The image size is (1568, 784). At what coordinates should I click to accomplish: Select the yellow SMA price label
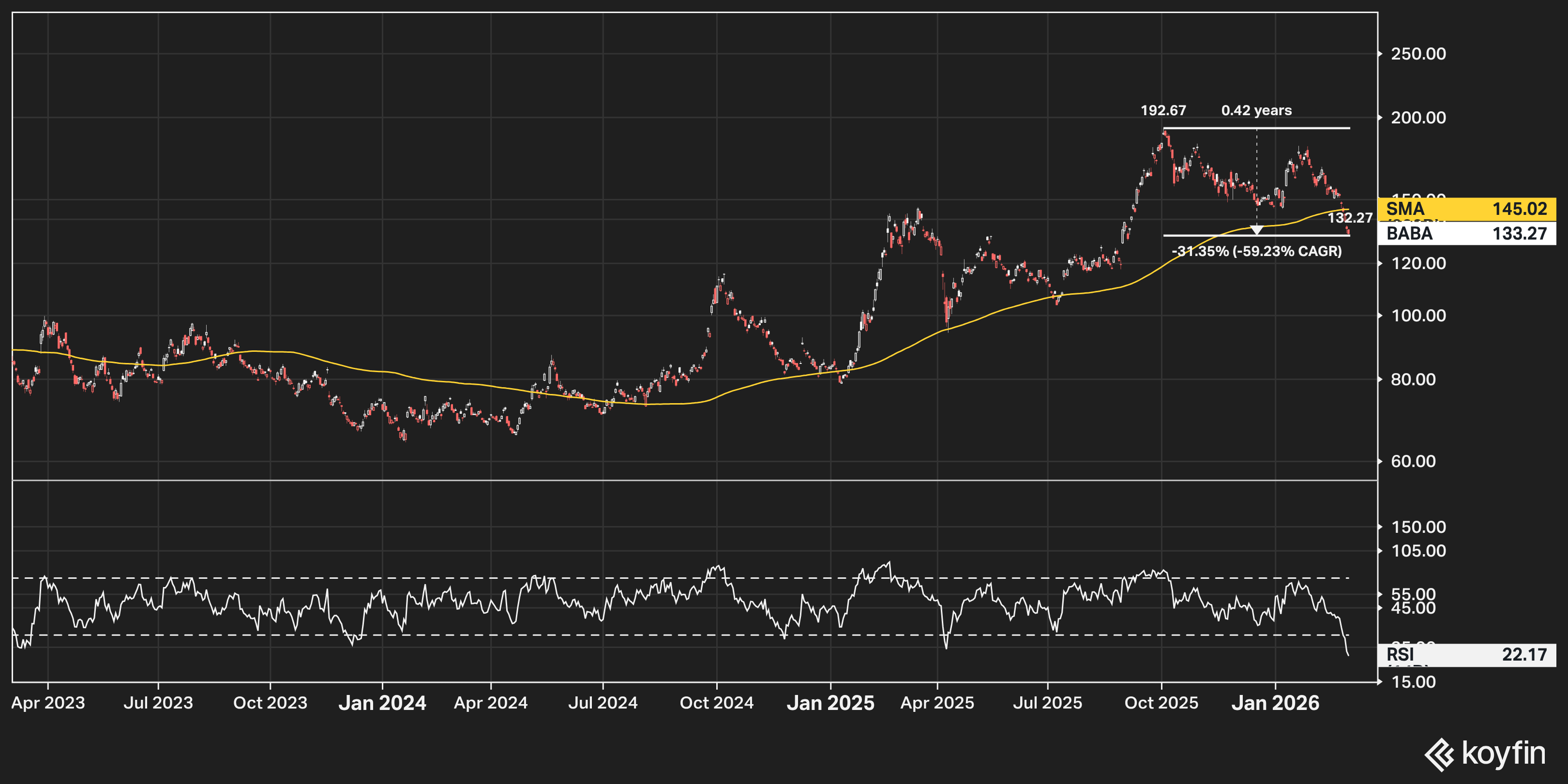point(1466,209)
